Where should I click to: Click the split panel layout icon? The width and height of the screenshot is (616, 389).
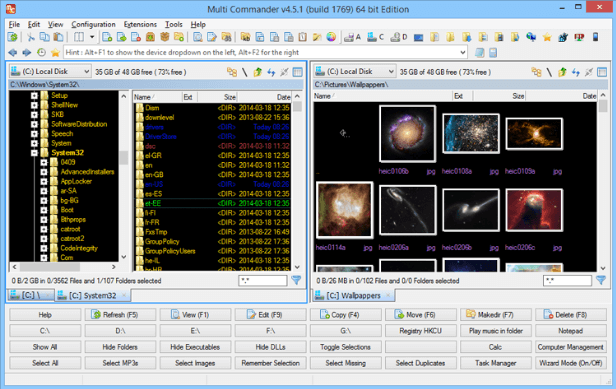pos(79,37)
